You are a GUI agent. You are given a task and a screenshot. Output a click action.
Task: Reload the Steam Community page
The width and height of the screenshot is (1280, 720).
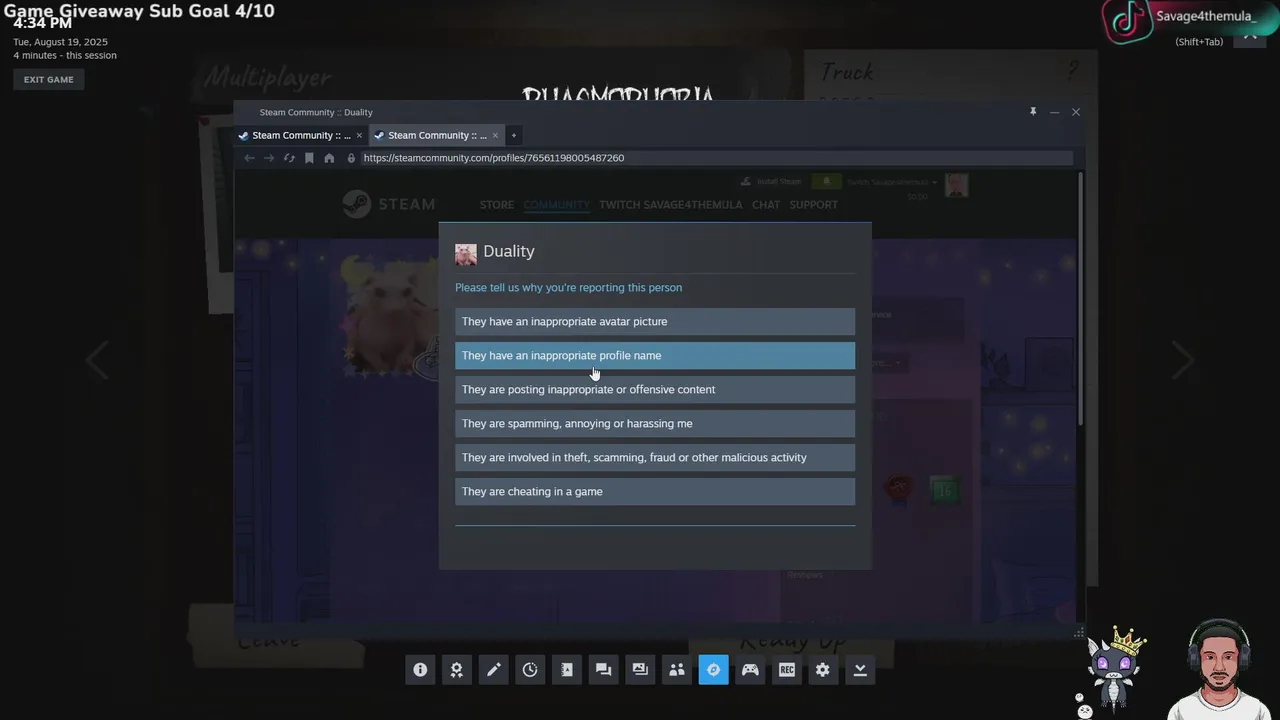tap(289, 158)
